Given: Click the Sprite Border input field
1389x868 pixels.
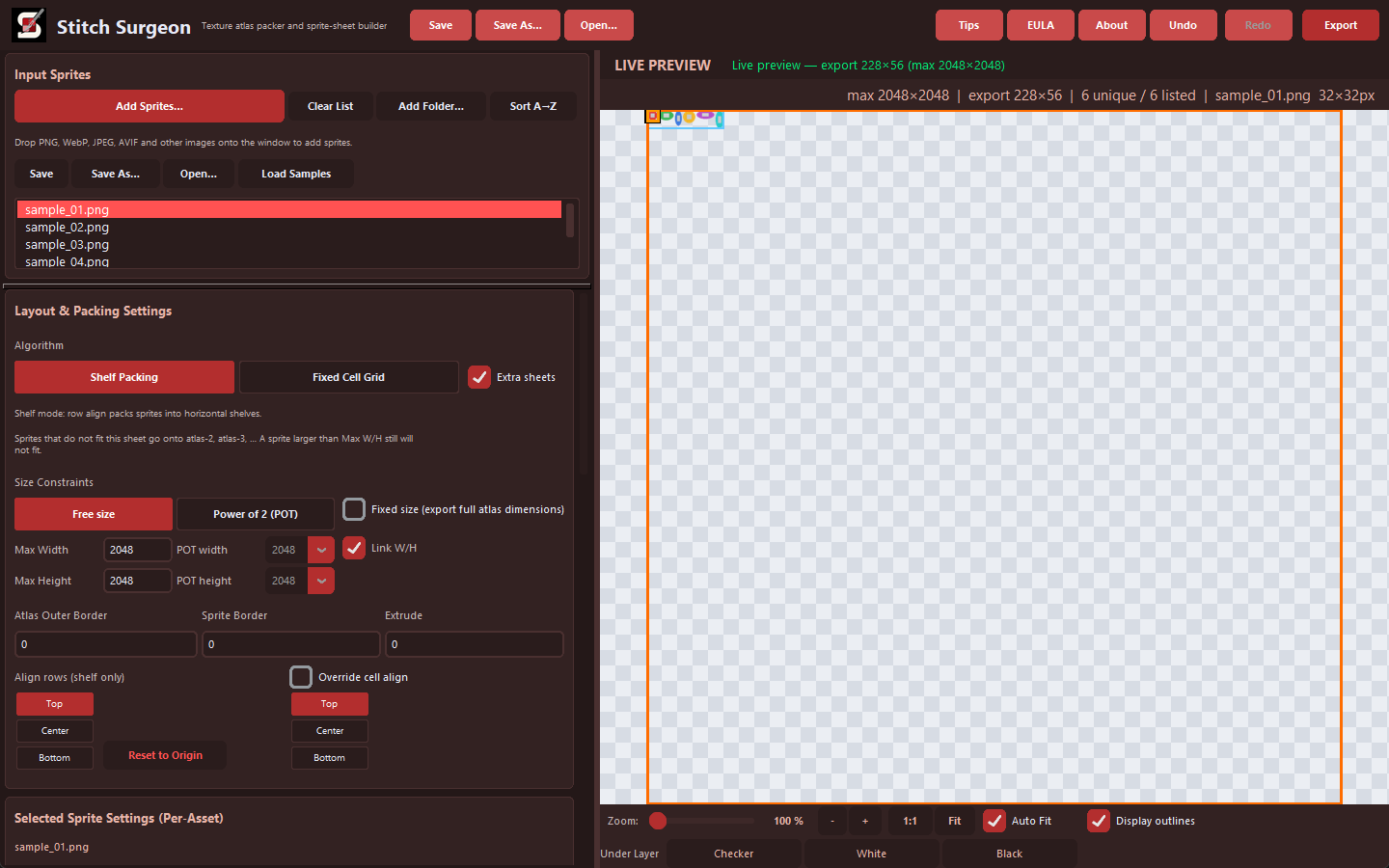Looking at the screenshot, I should 291,644.
